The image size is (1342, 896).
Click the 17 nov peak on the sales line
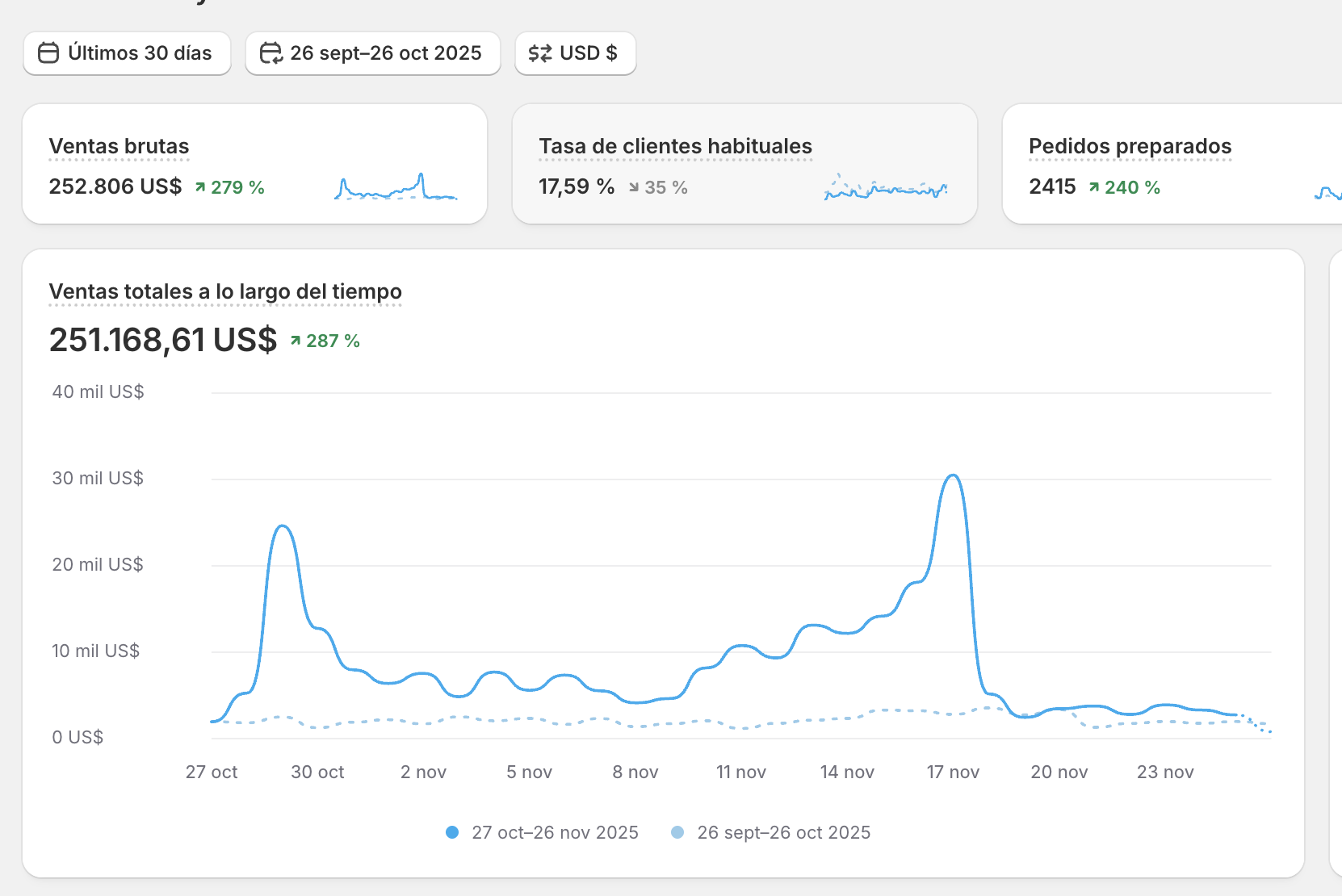[x=954, y=475]
